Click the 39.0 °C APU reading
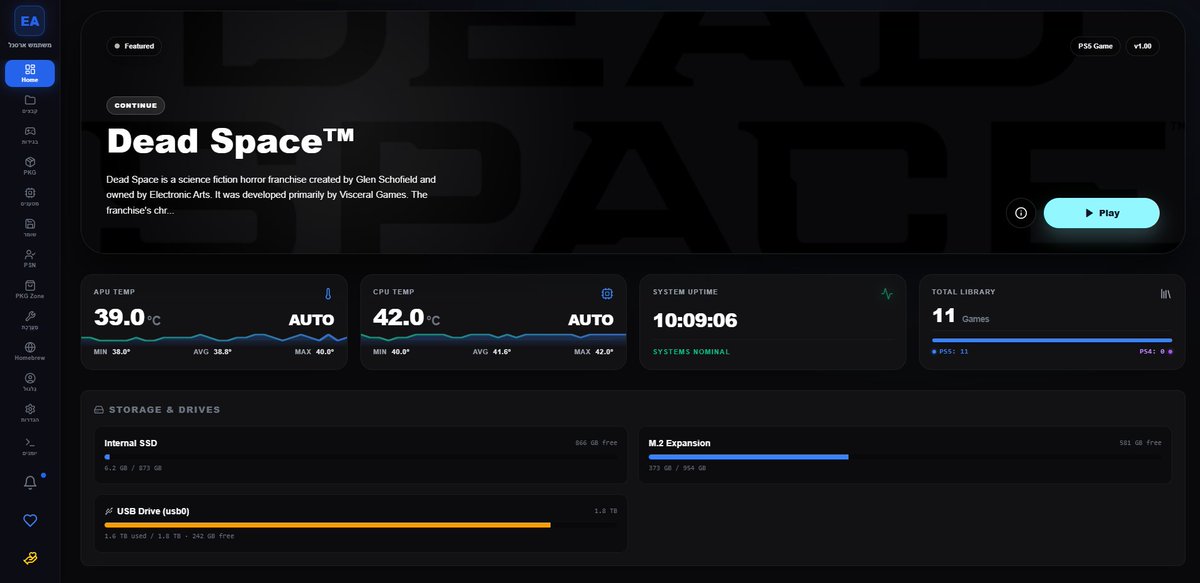Viewport: 1200px width, 583px height. pyautogui.click(x=127, y=318)
